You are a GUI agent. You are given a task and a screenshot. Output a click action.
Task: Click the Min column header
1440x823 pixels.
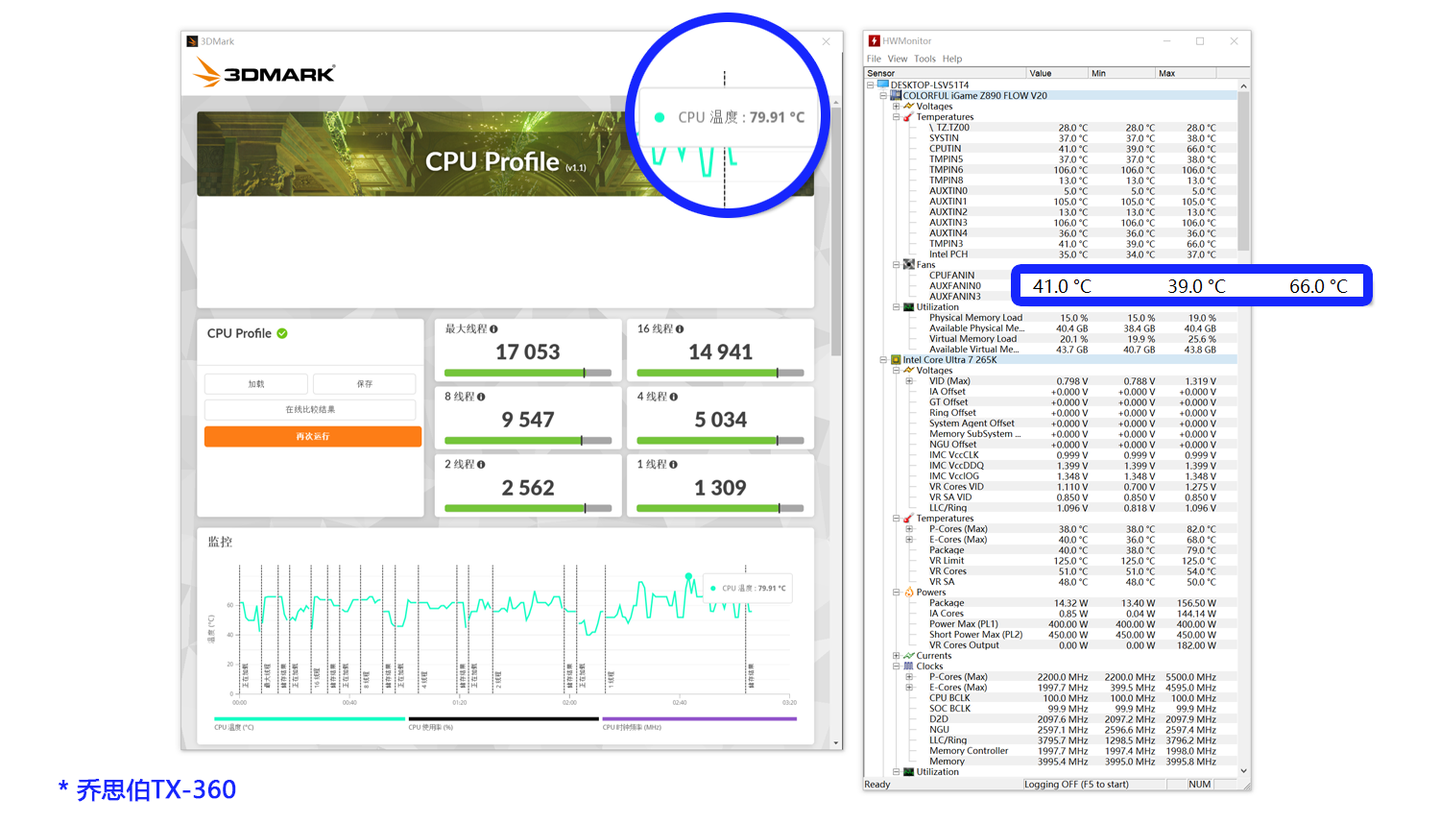pyautogui.click(x=1122, y=73)
